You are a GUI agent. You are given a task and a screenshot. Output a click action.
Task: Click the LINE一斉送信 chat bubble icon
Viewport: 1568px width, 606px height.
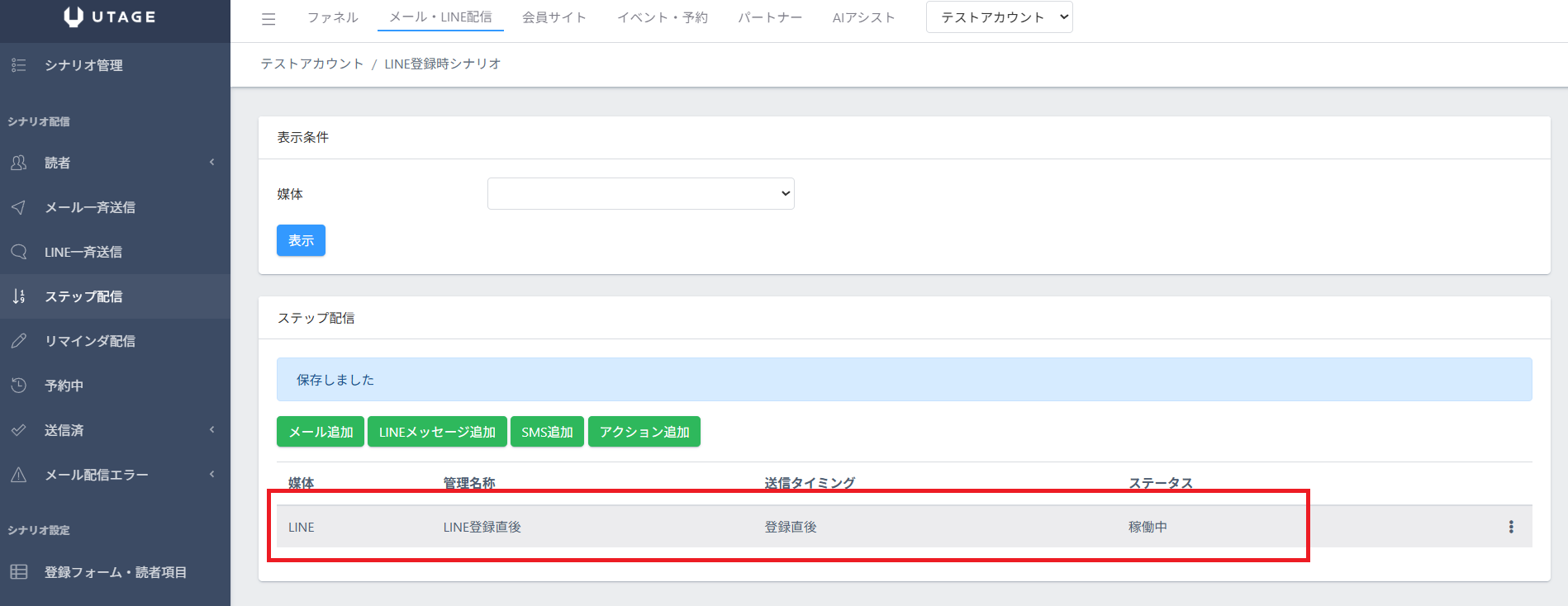pyautogui.click(x=19, y=252)
